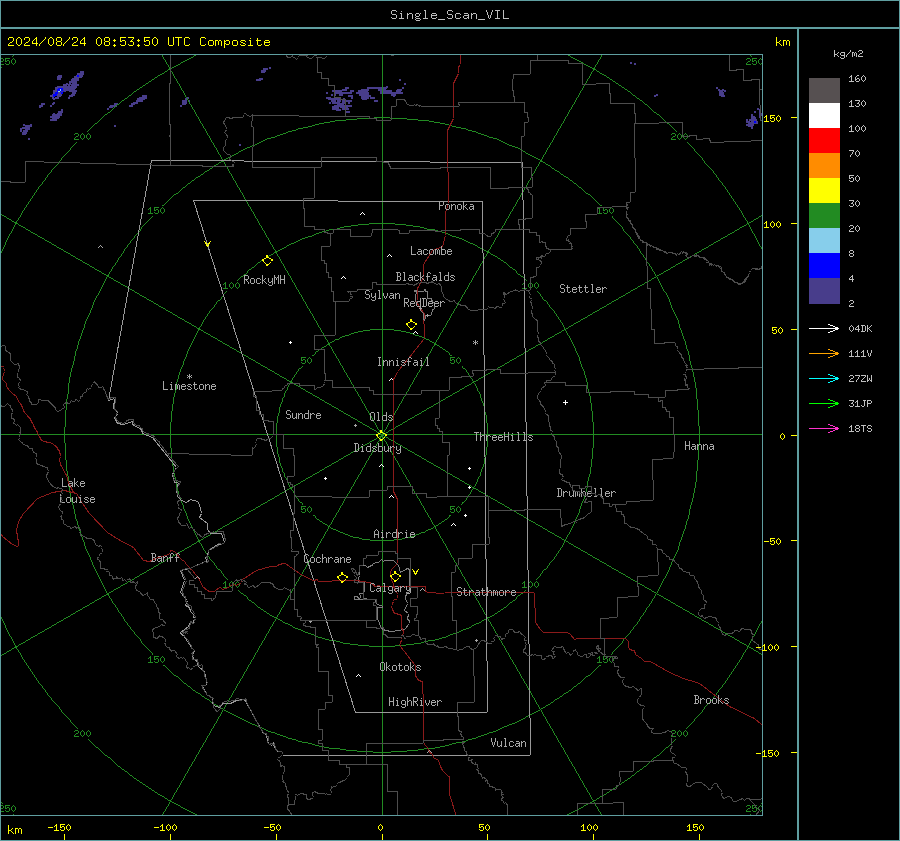Click the Ponoka town label
The width and height of the screenshot is (900, 841).
(456, 206)
